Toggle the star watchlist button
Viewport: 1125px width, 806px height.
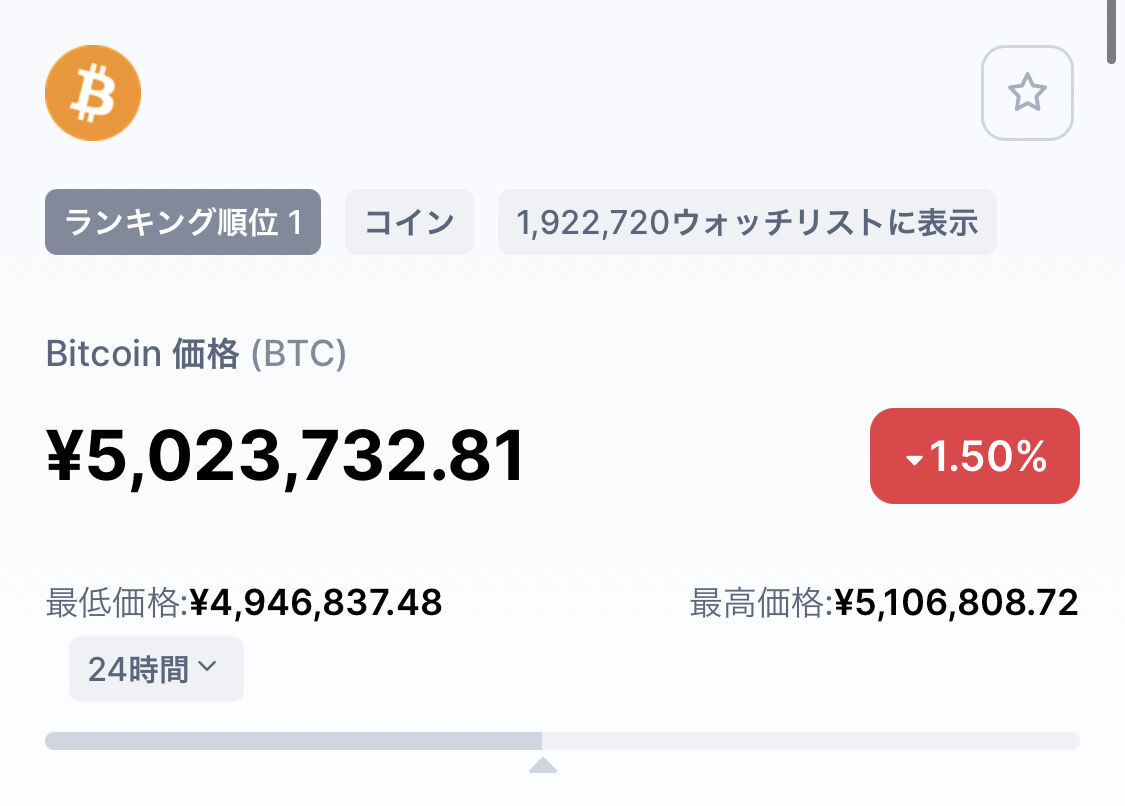tap(1027, 93)
